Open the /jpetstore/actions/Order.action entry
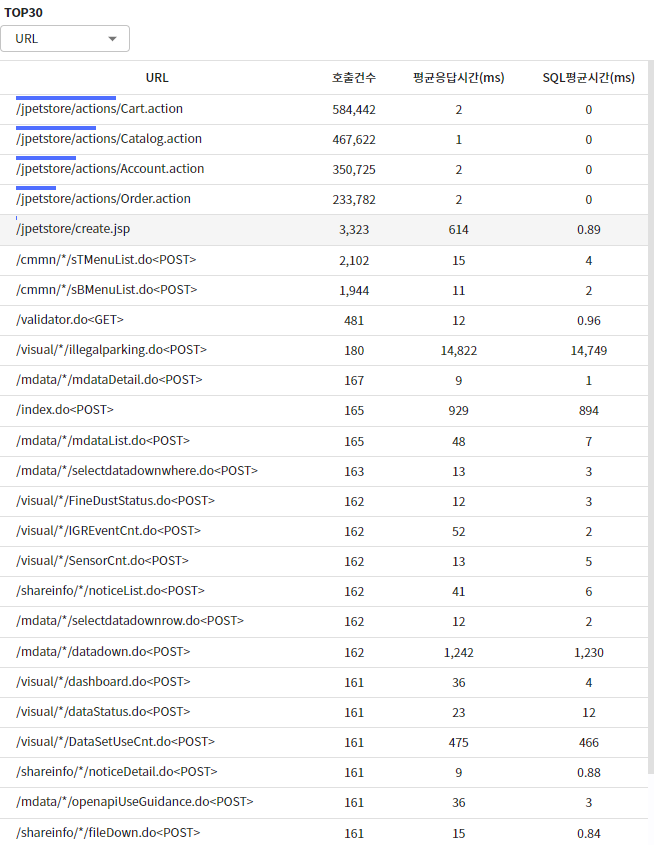The height and width of the screenshot is (845, 656). (x=104, y=200)
